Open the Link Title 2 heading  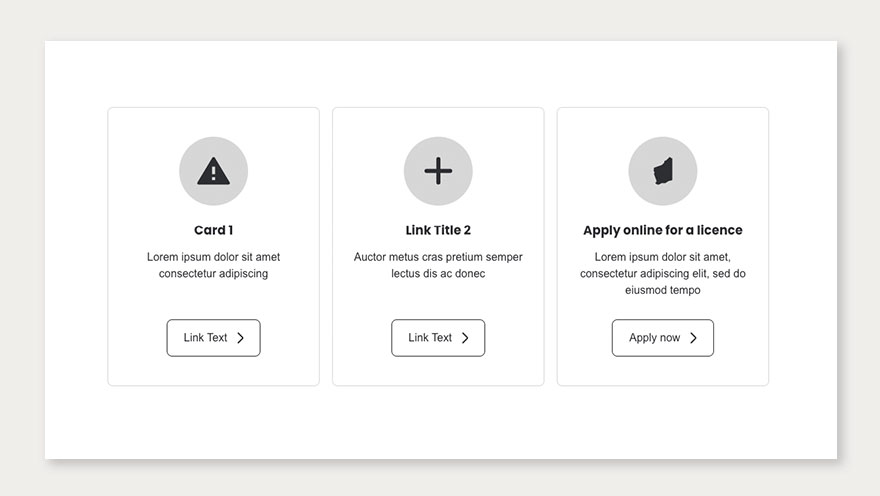point(438,230)
